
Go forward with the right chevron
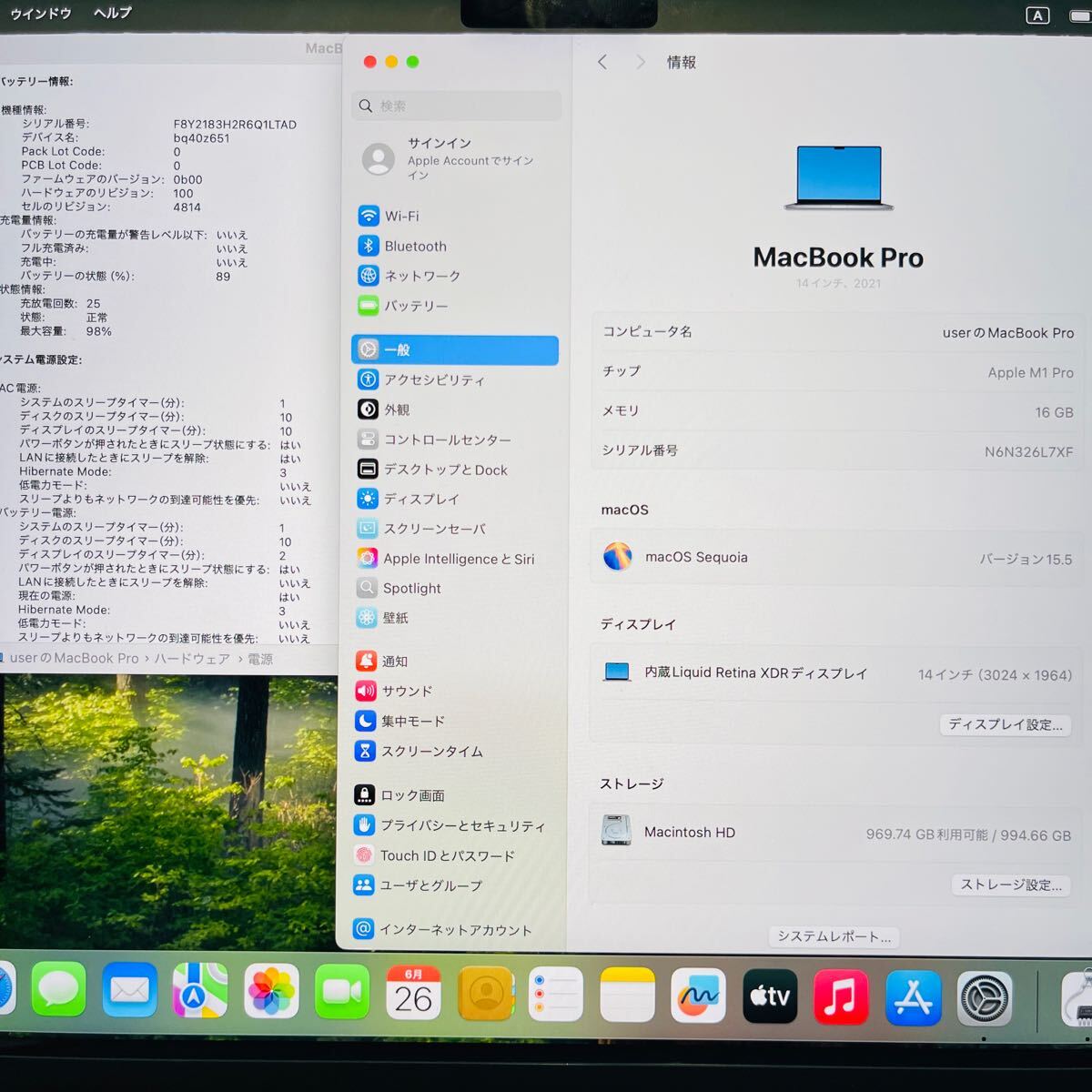click(x=641, y=62)
